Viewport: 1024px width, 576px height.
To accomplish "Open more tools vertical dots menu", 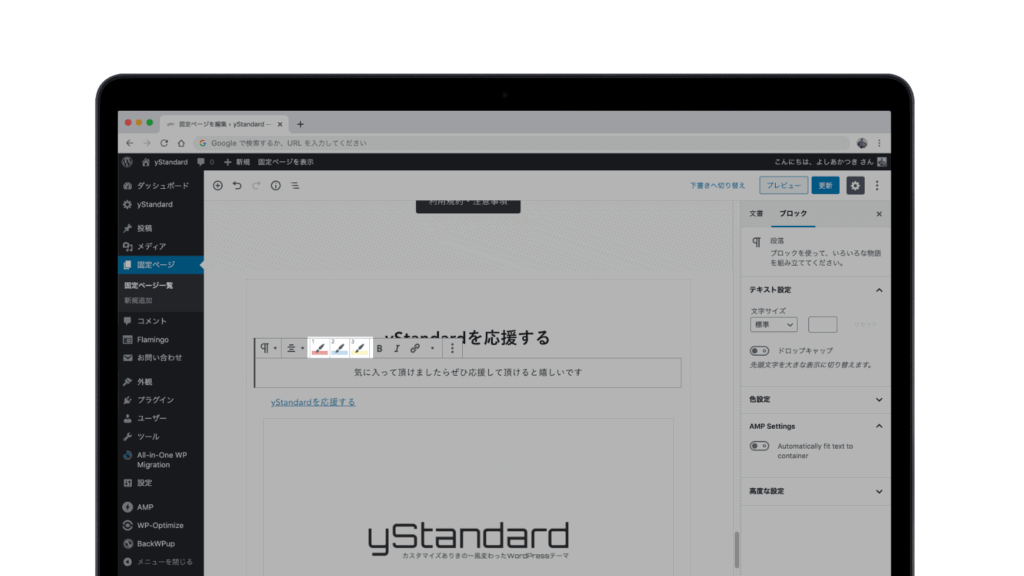I will (877, 185).
